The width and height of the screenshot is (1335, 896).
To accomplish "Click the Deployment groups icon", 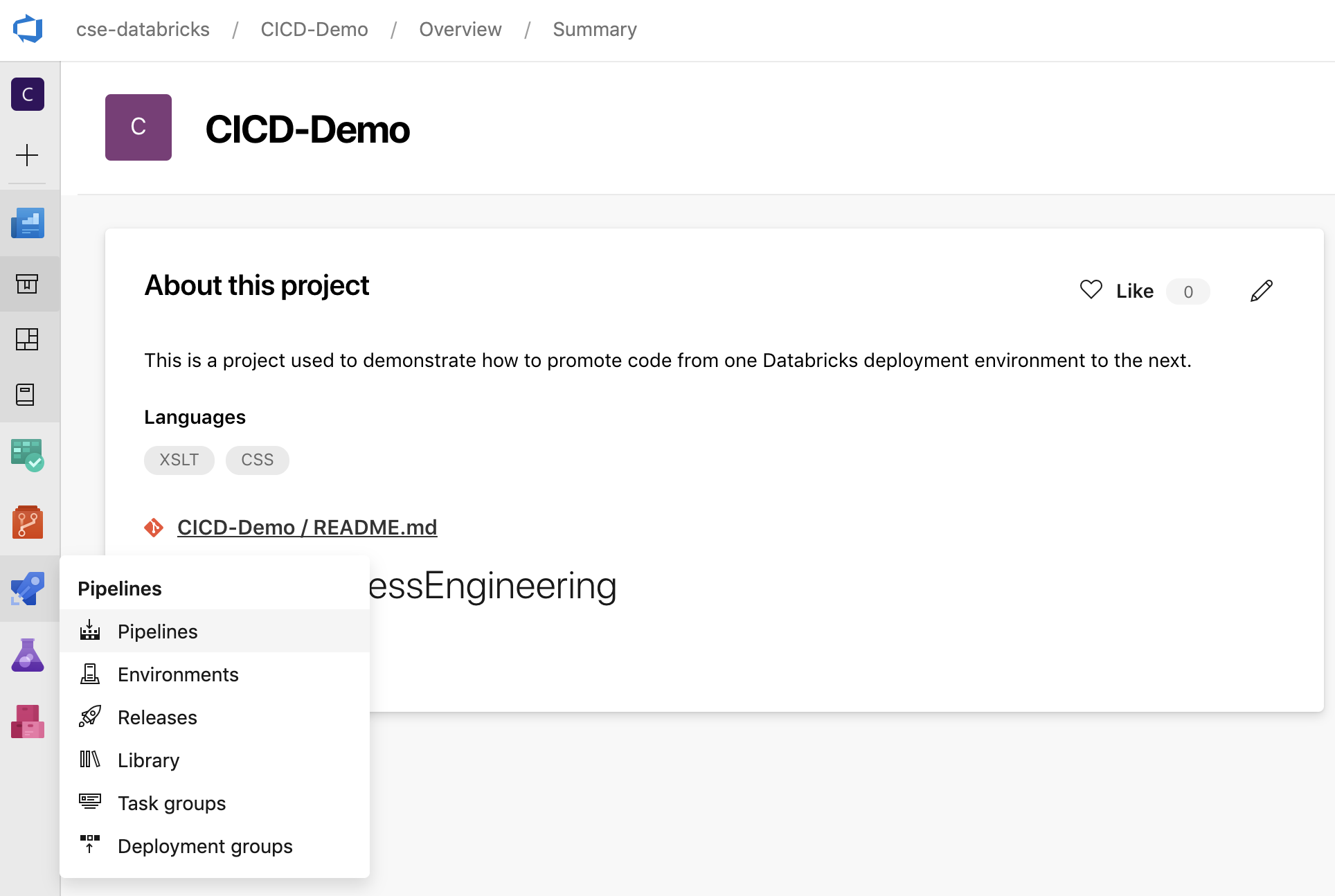I will pos(90,845).
